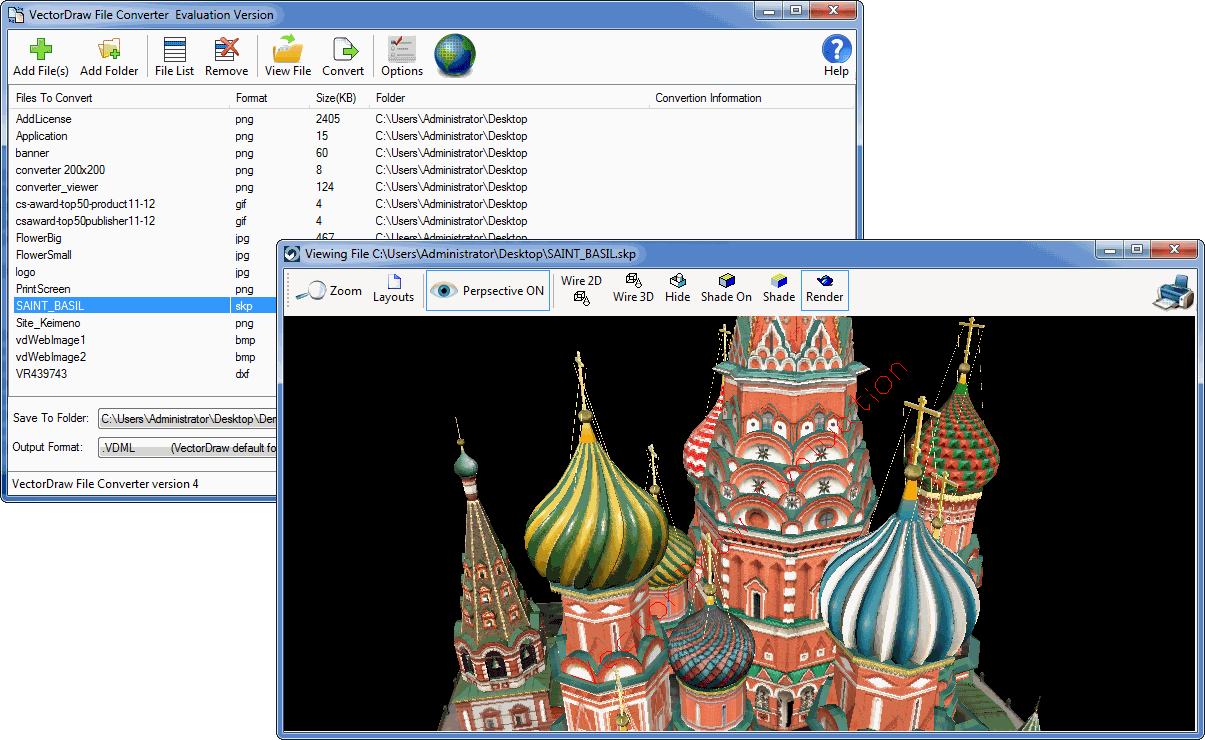
Task: Open the Output Format .VDML dropdown
Action: (x=187, y=448)
